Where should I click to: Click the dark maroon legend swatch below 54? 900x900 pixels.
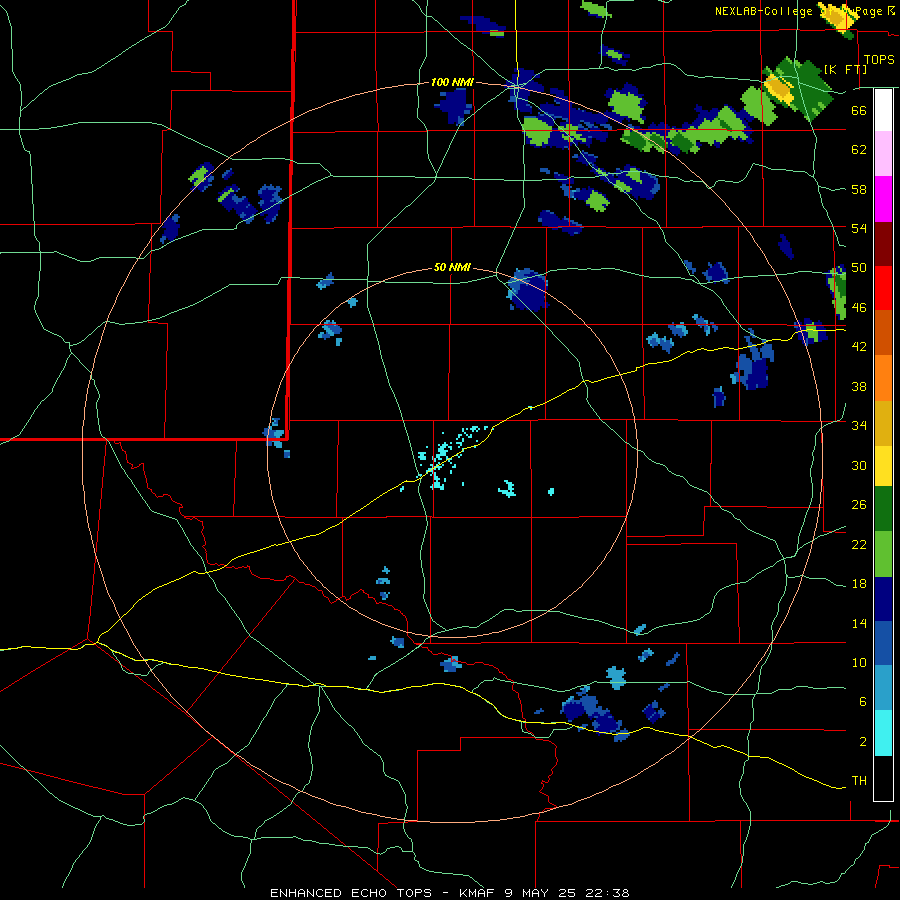coord(883,243)
